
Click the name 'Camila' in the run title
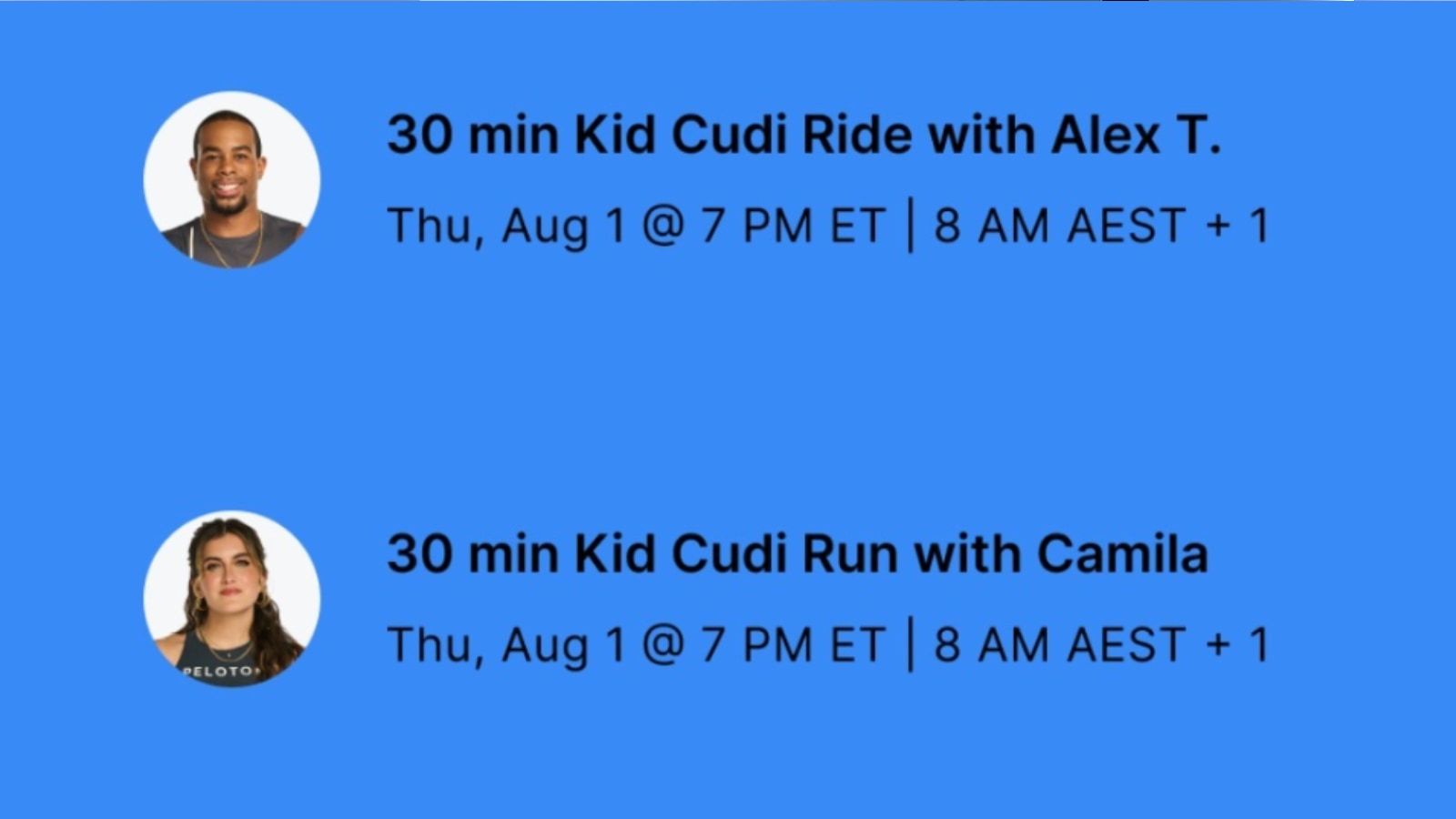[1122, 553]
